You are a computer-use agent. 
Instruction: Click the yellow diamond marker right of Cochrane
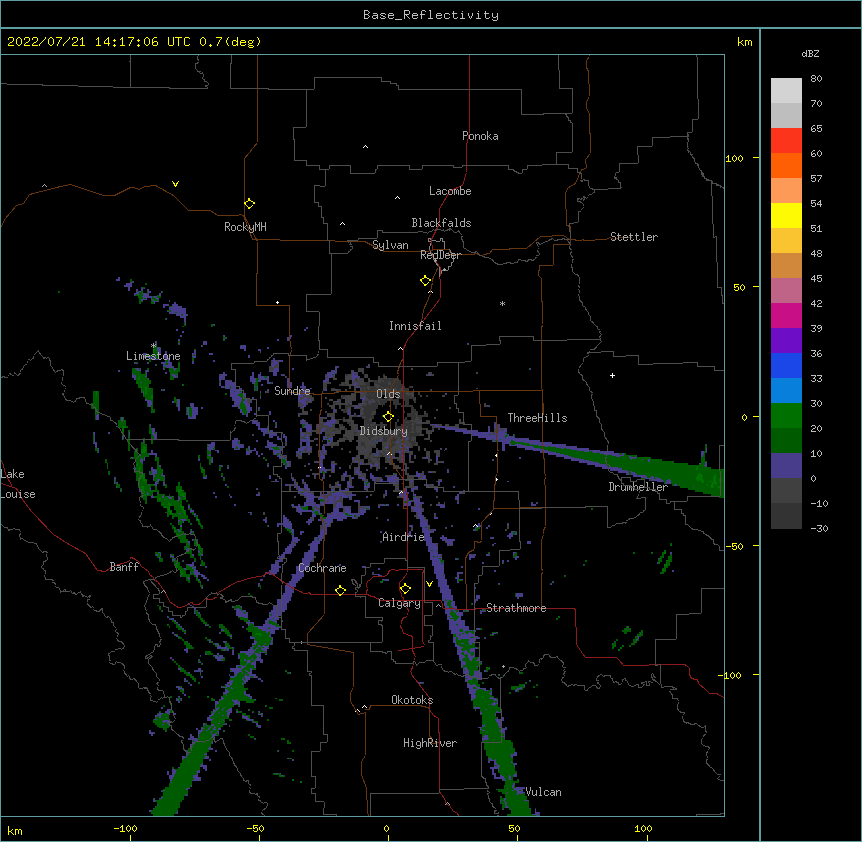click(340, 590)
